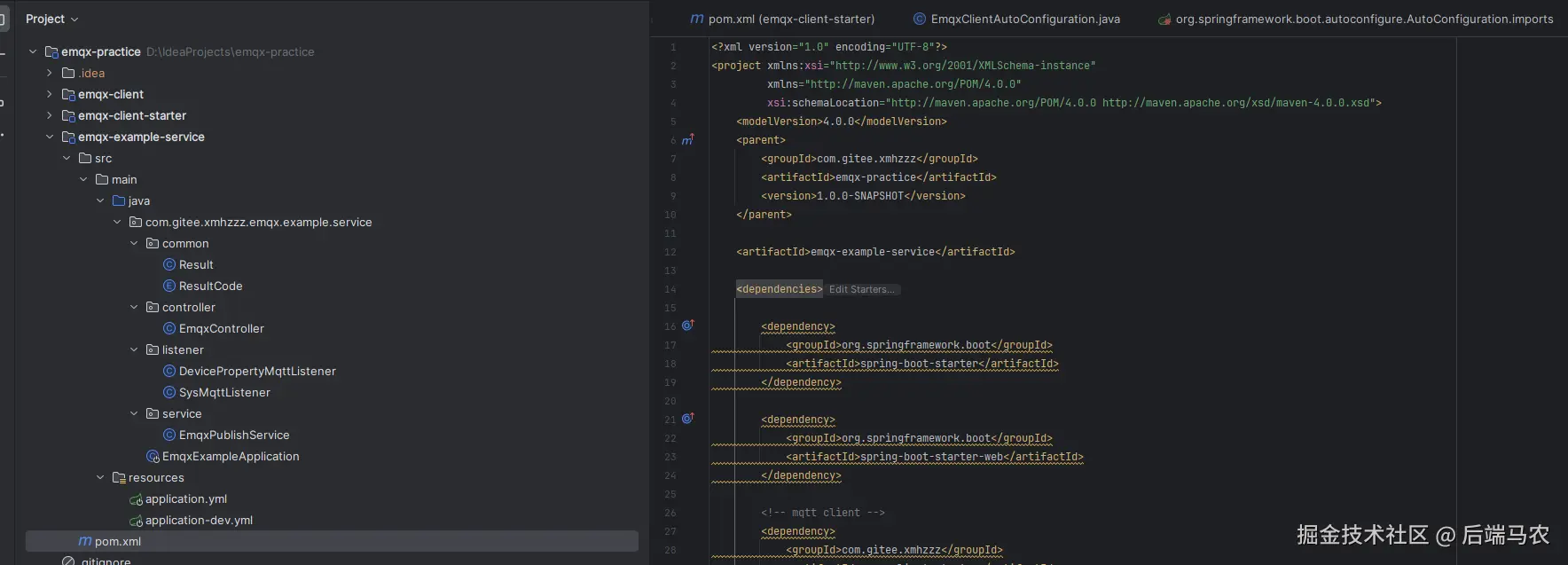Collapse the service package chevron

coord(134,413)
